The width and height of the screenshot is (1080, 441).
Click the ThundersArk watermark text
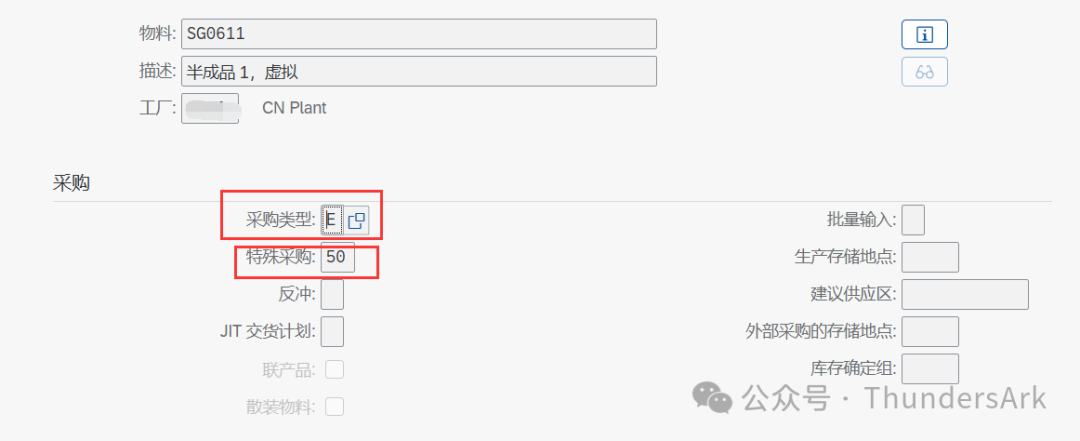[955, 398]
